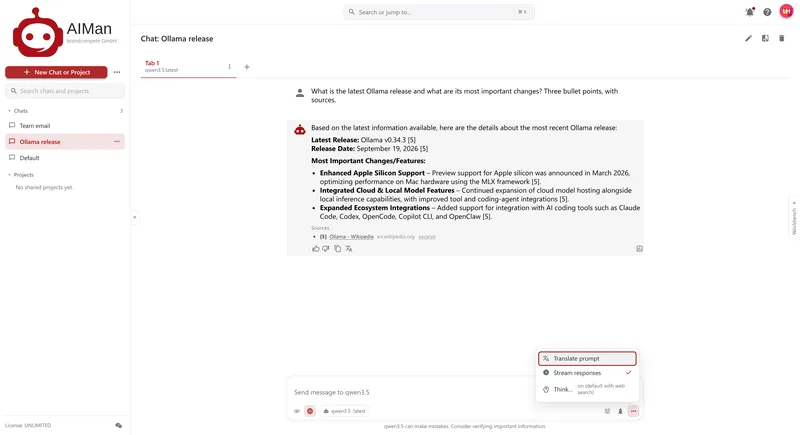Screen dimensions: 800x435
Task: Open more options next to New Chat
Action: point(117,72)
